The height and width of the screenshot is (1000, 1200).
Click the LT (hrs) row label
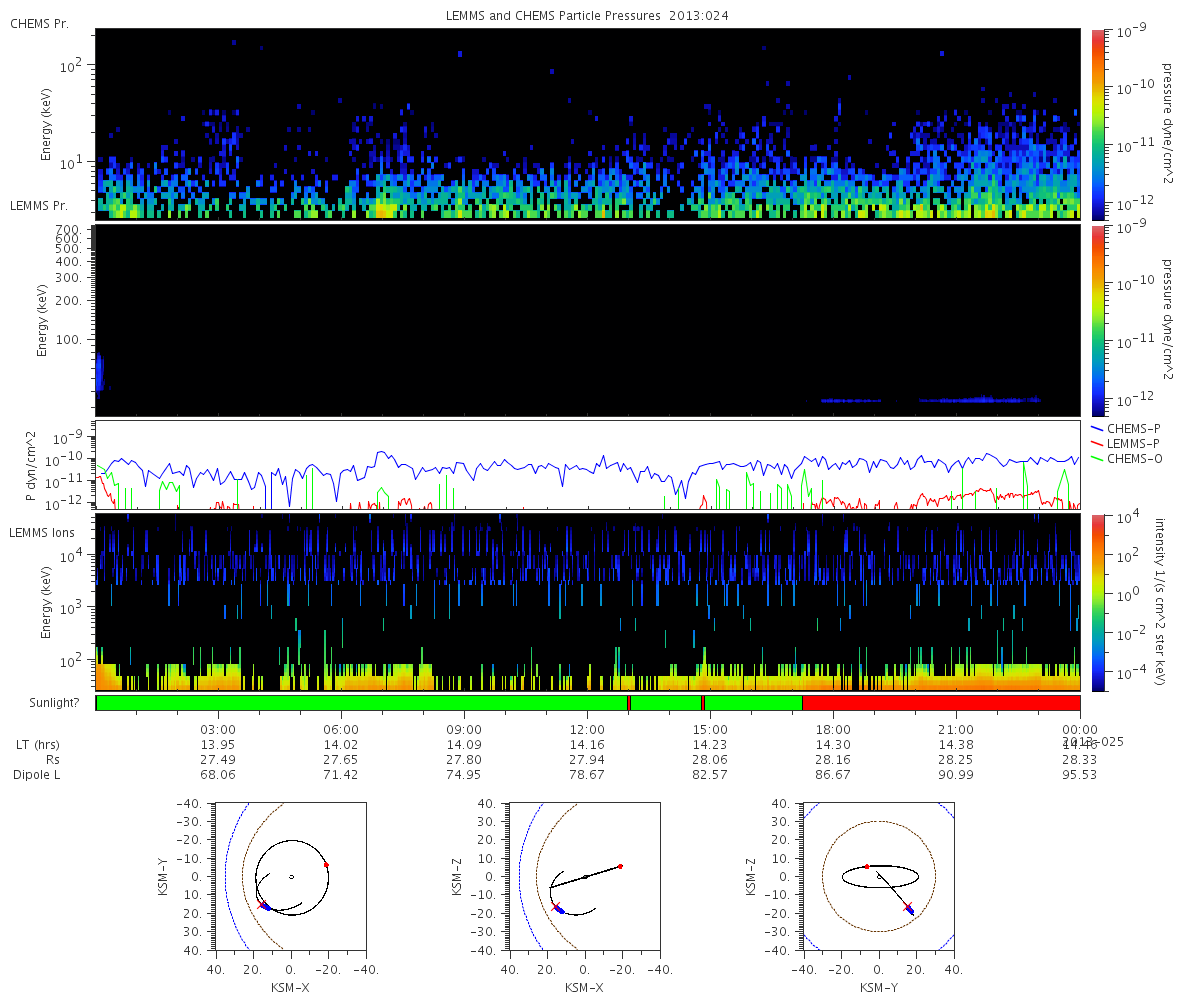pos(37,745)
